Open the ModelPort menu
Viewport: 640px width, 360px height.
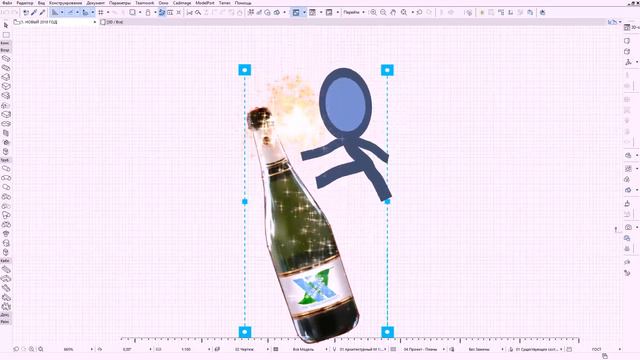[x=205, y=3]
